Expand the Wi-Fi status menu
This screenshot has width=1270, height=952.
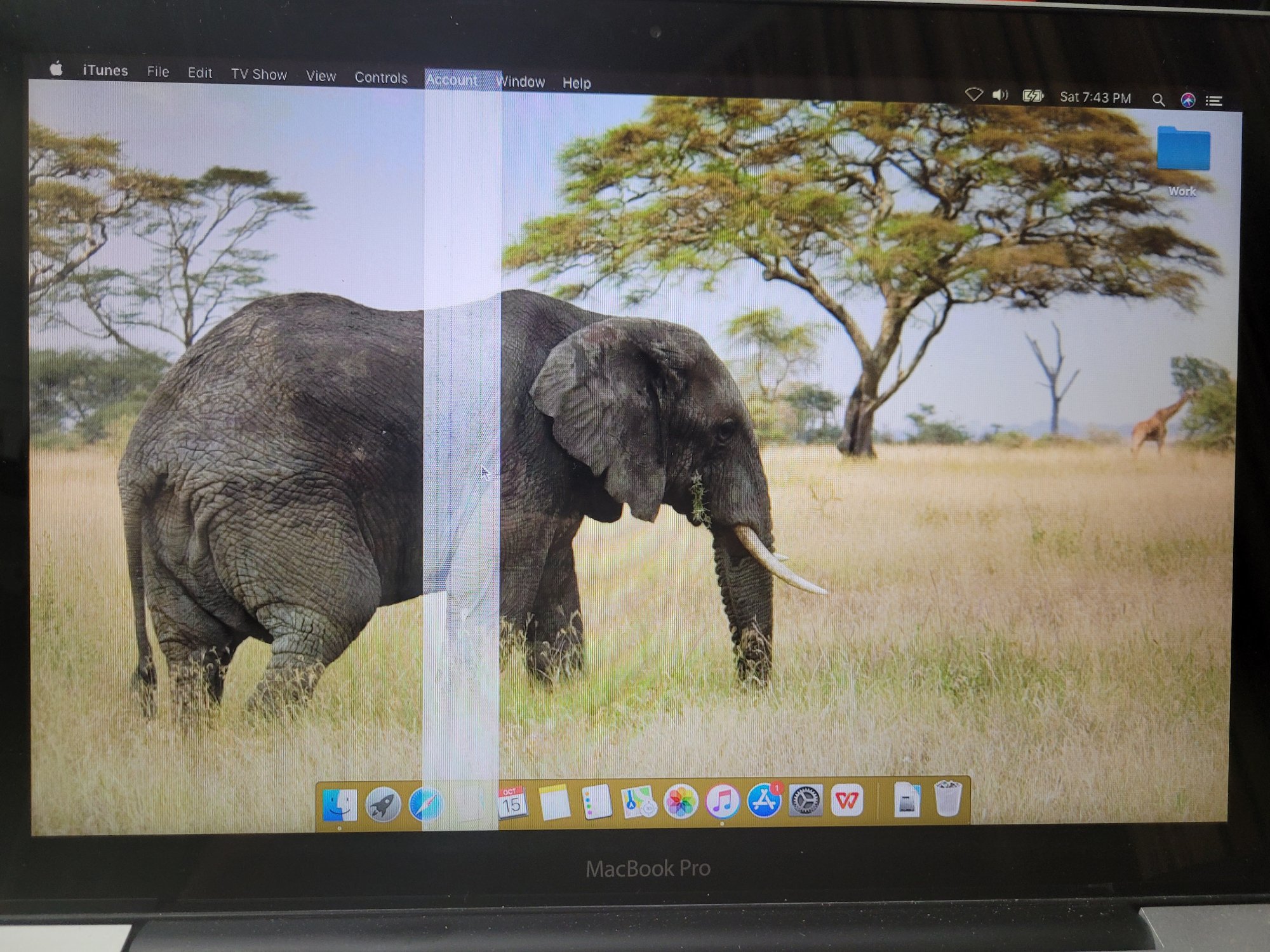(x=974, y=95)
